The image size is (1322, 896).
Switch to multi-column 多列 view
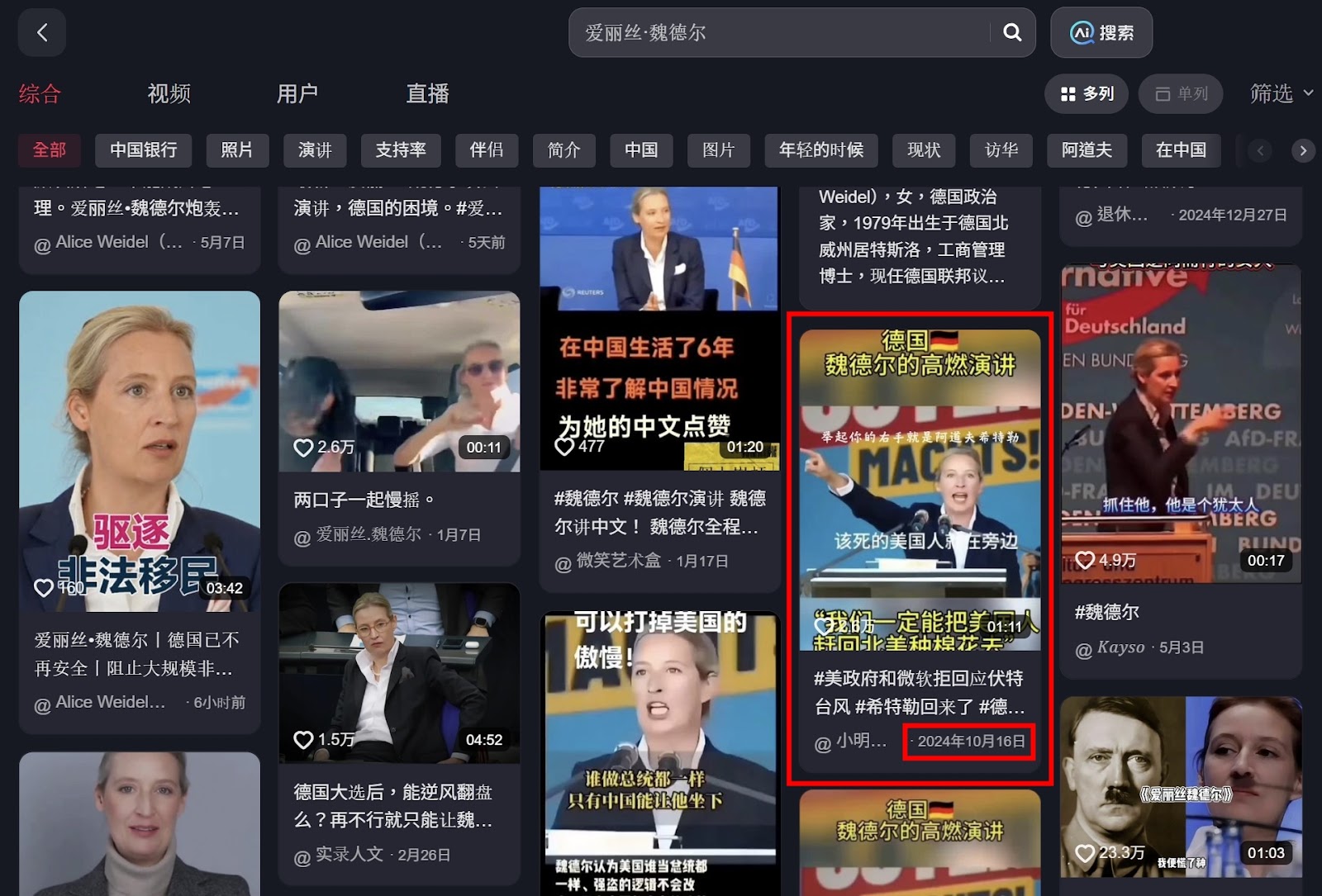point(1087,94)
